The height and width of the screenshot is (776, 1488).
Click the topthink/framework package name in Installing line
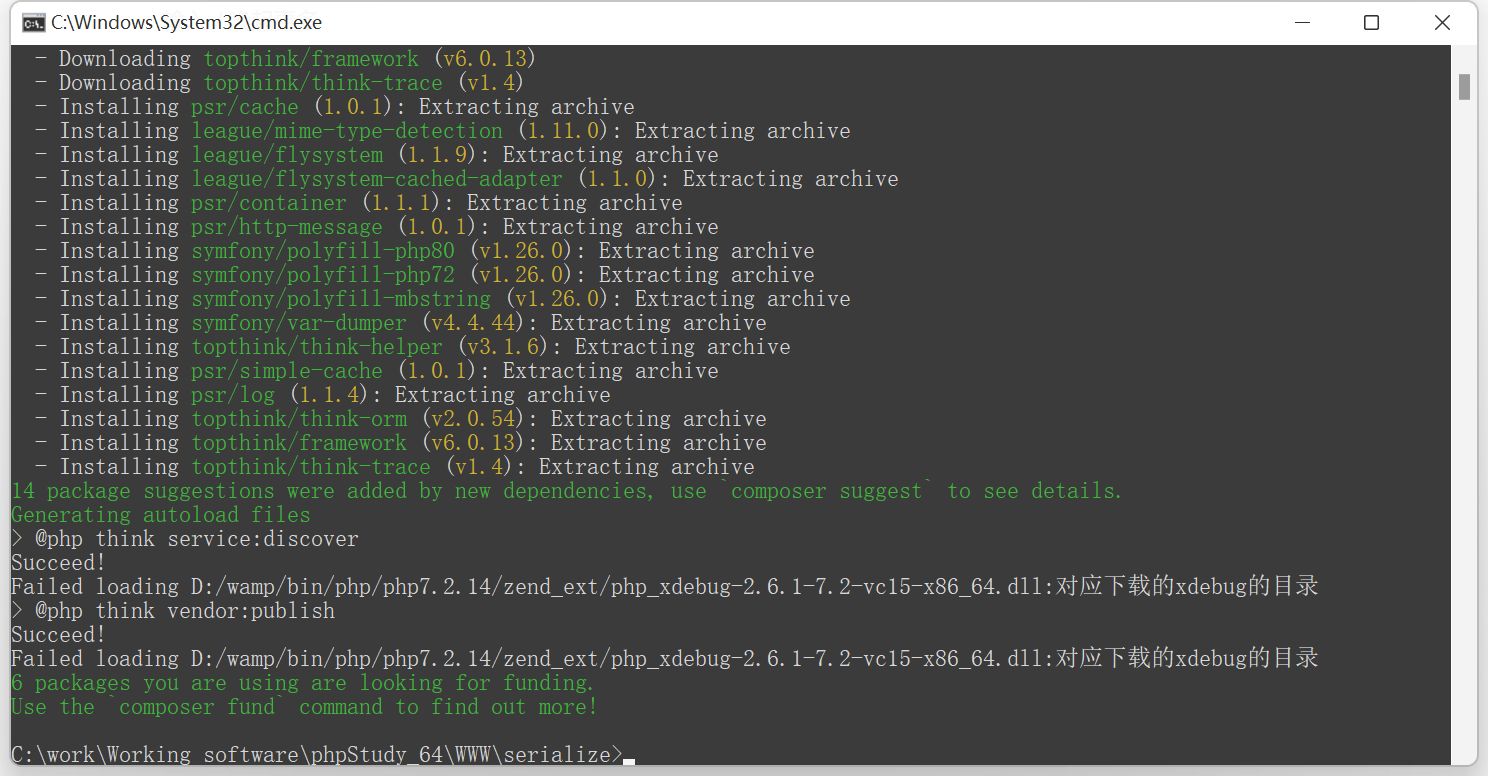(x=300, y=443)
